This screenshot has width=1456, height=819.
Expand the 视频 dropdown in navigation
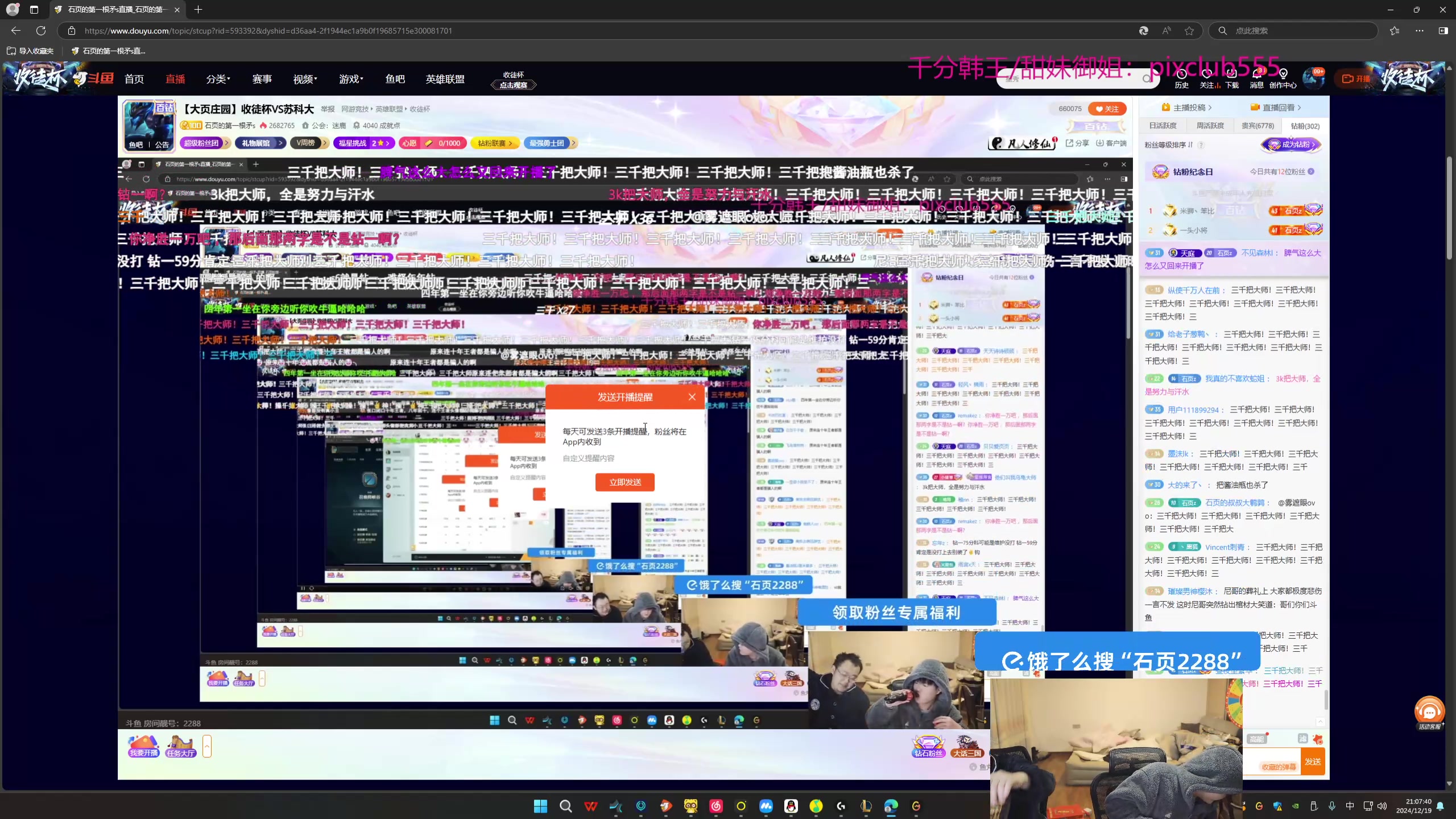[x=305, y=79]
